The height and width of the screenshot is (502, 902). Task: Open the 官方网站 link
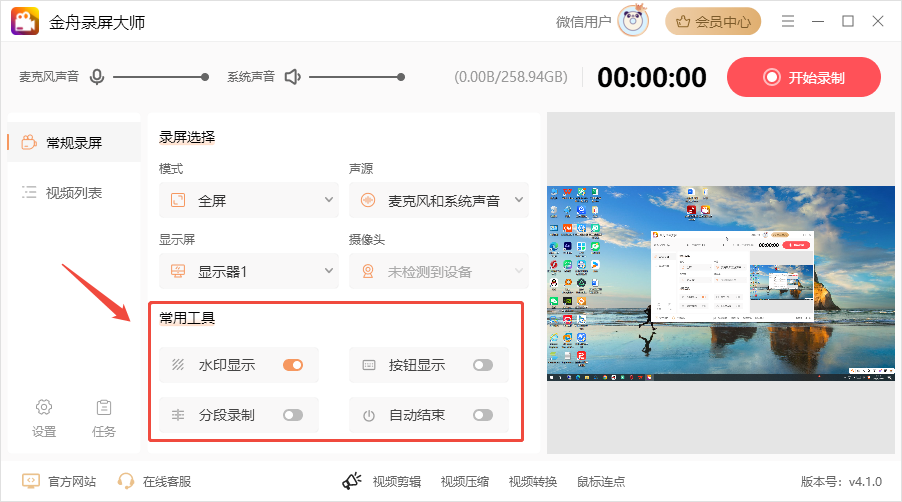point(59,481)
